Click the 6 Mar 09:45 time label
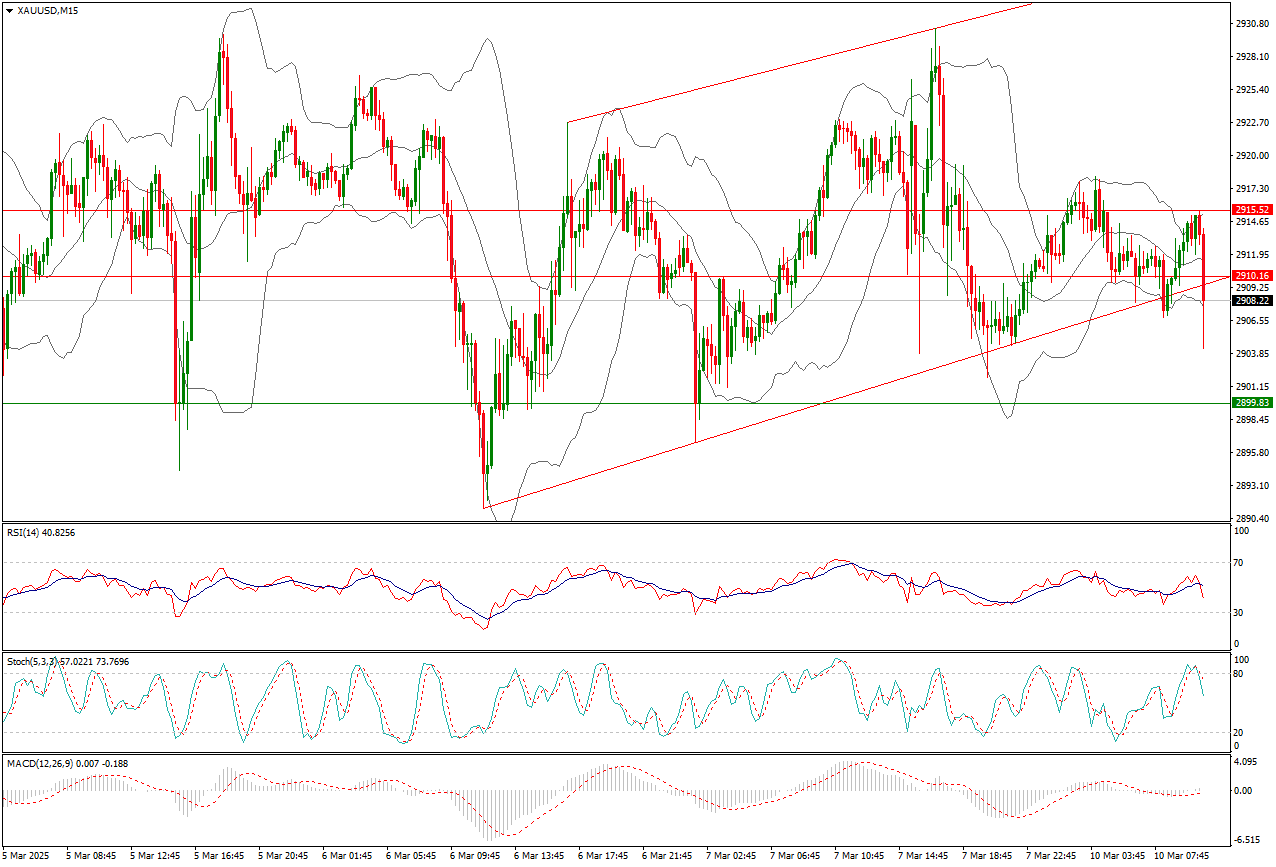The height and width of the screenshot is (867, 1276). pyautogui.click(x=474, y=856)
